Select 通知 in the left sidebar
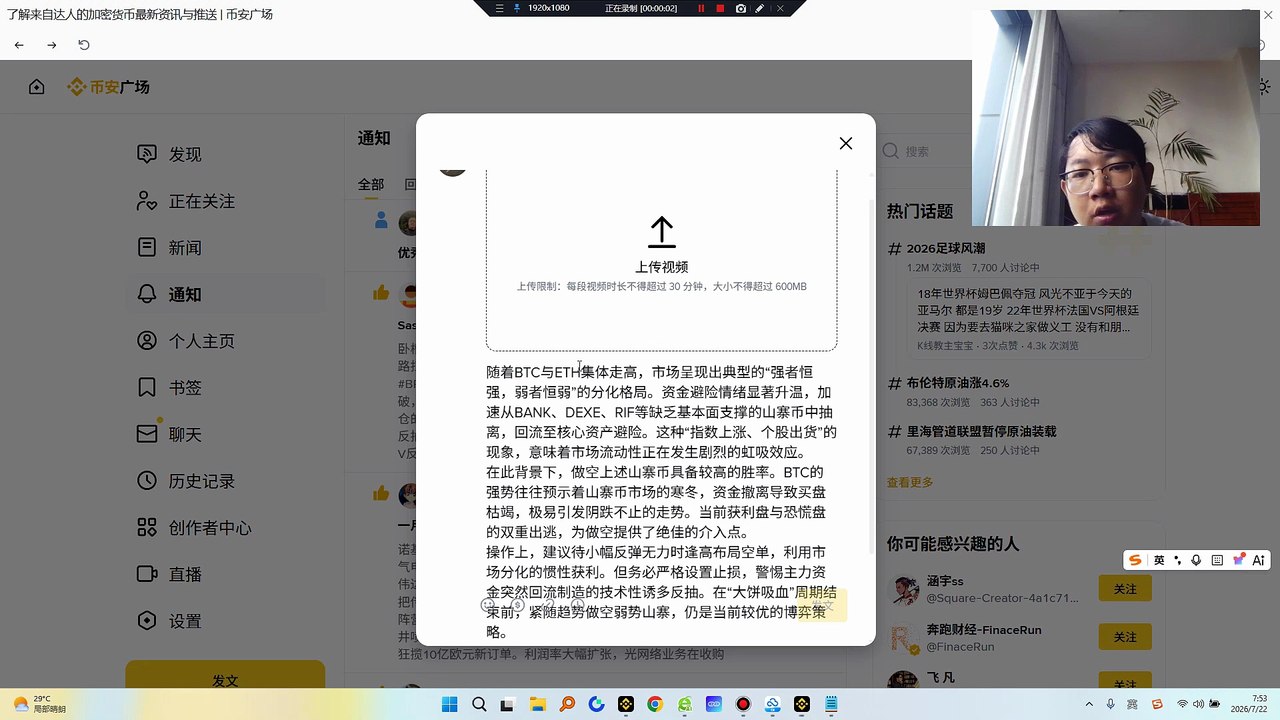 [x=185, y=294]
